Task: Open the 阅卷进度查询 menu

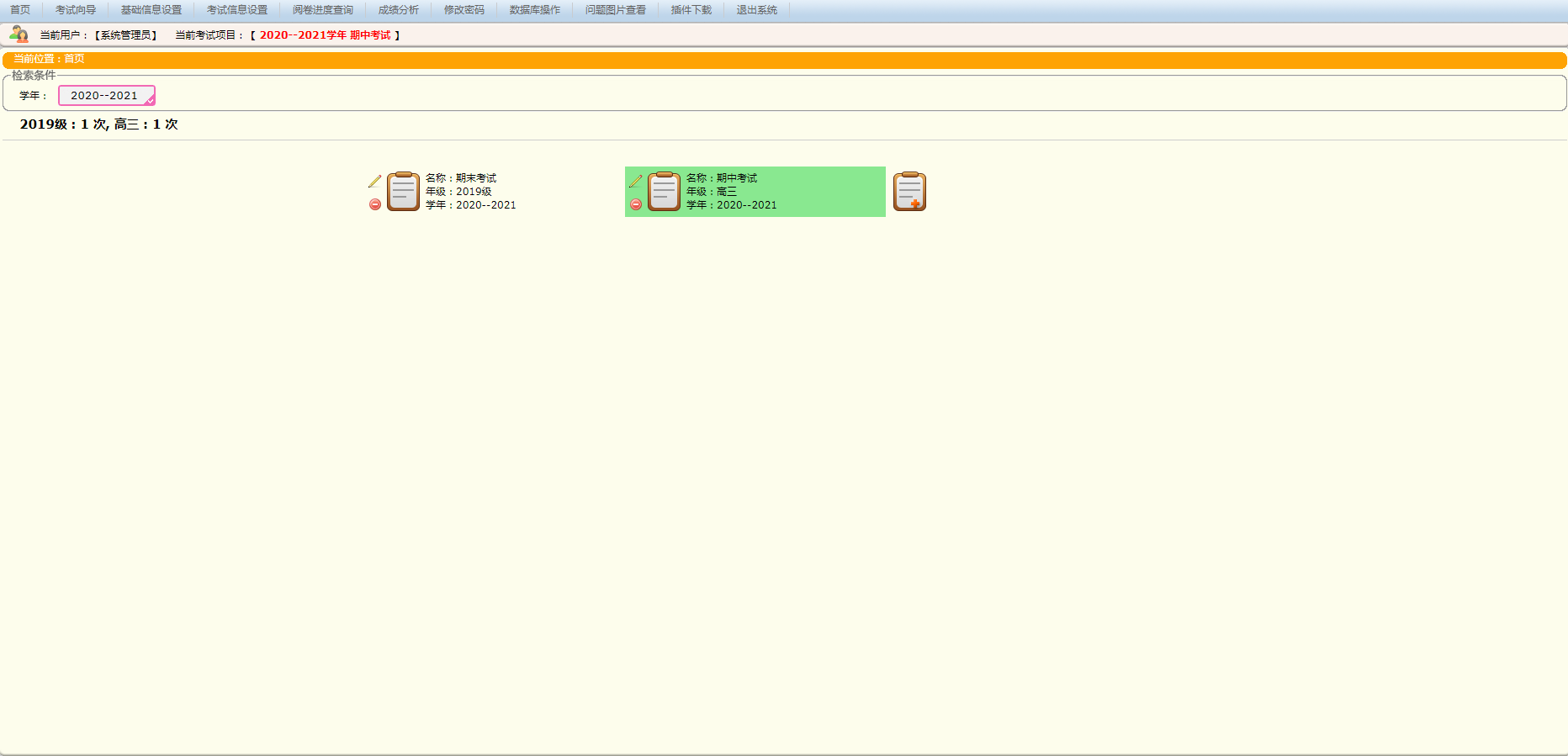Action: pyautogui.click(x=323, y=10)
